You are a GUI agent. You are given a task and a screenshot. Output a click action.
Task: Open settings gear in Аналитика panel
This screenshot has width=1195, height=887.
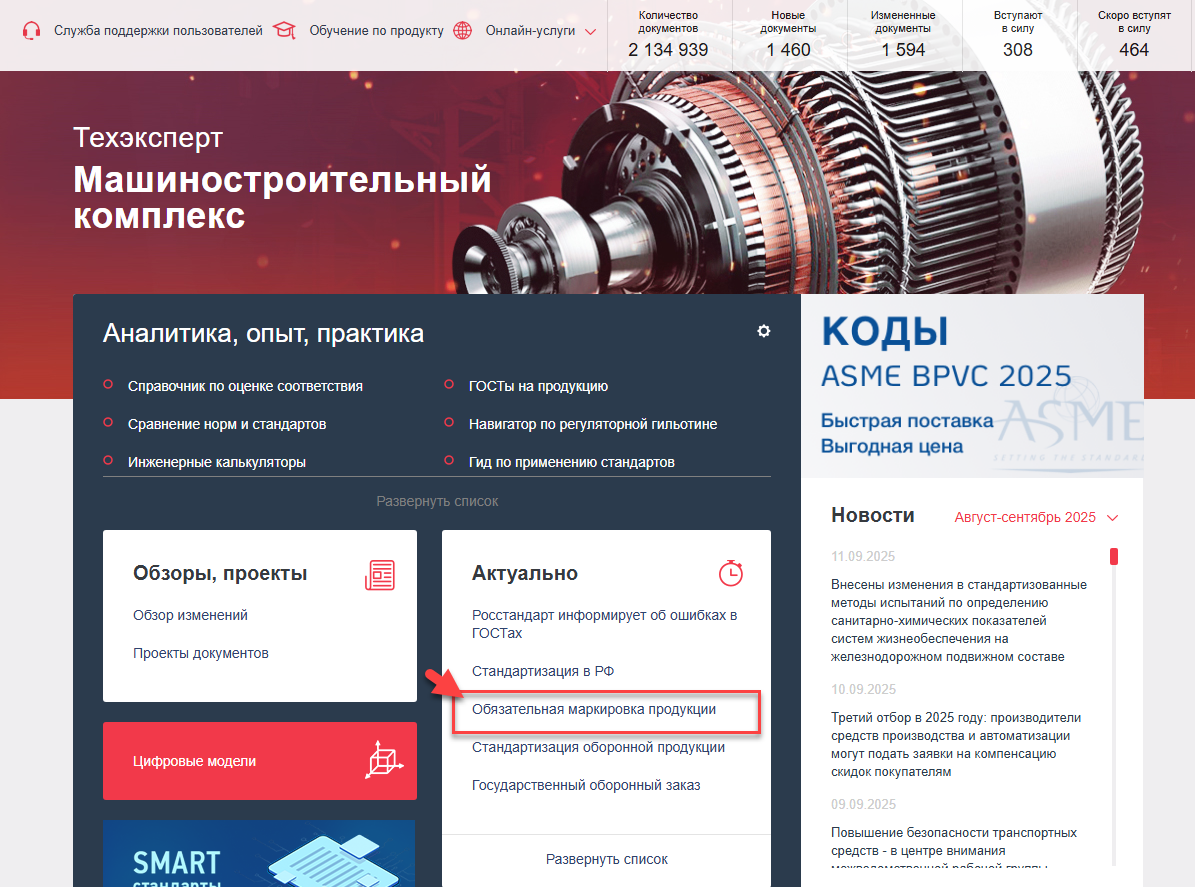point(764,331)
